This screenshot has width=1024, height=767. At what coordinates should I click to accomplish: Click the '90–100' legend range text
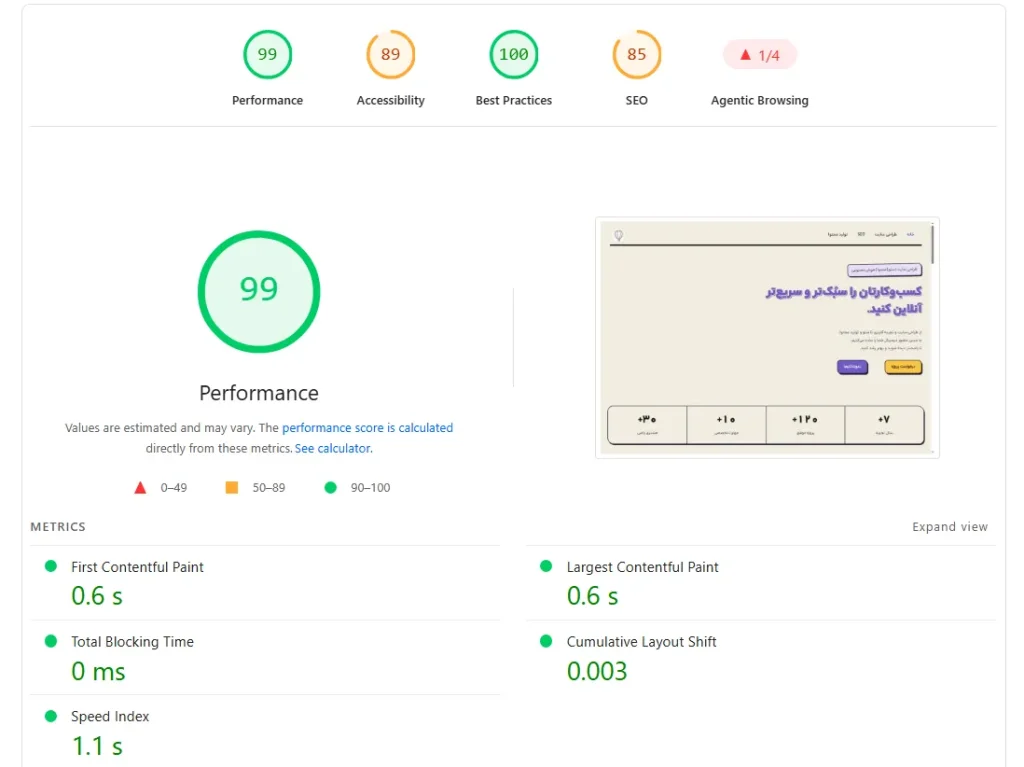[370, 487]
